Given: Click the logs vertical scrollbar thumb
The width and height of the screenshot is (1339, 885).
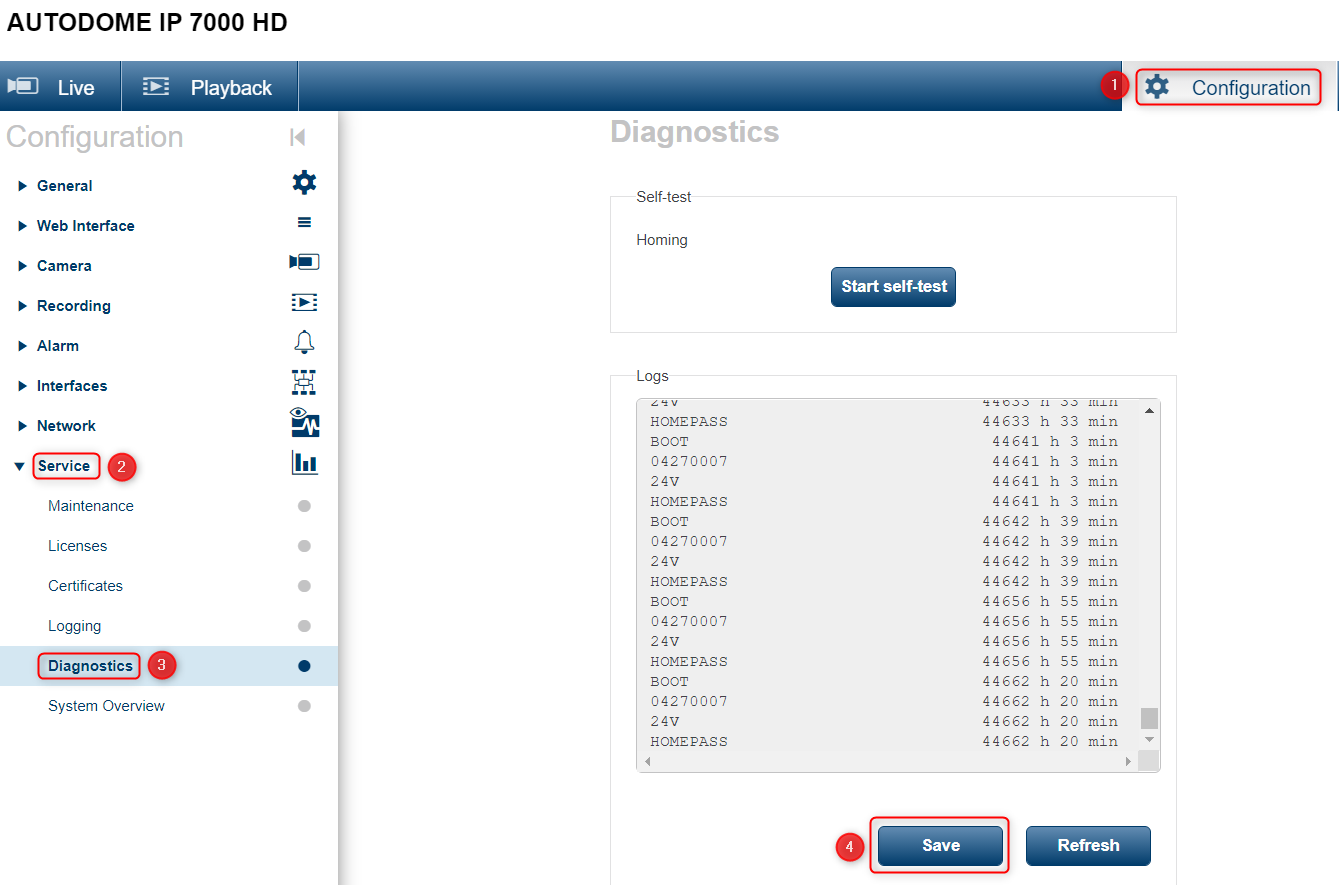Looking at the screenshot, I should (1147, 718).
